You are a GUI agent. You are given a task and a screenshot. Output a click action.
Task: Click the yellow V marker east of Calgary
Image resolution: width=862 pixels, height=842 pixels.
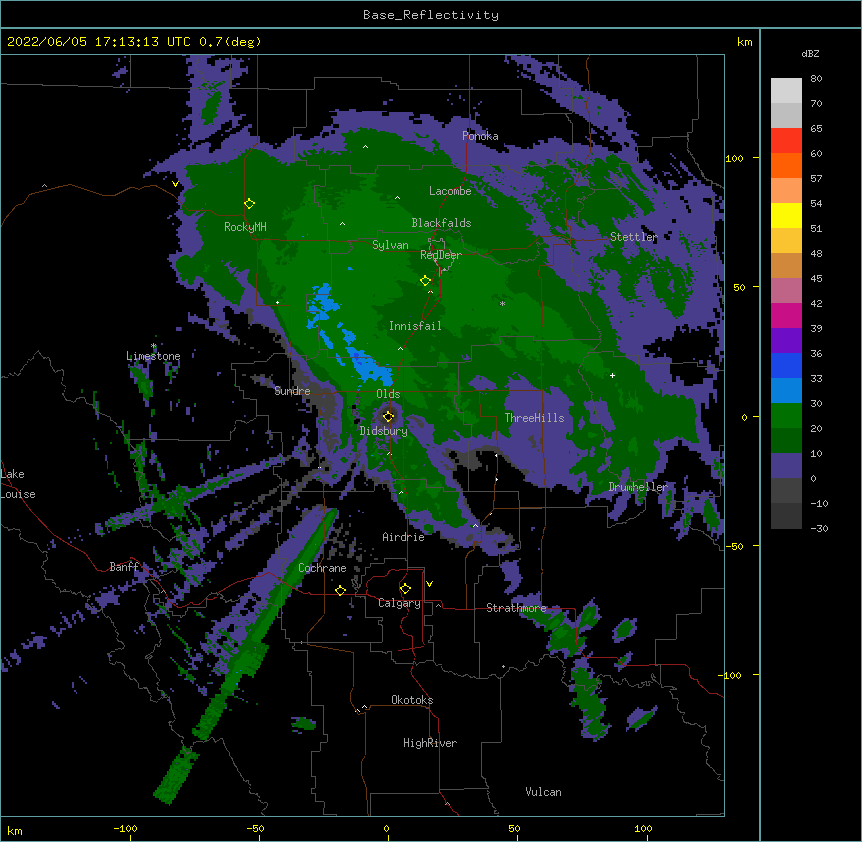point(429,584)
